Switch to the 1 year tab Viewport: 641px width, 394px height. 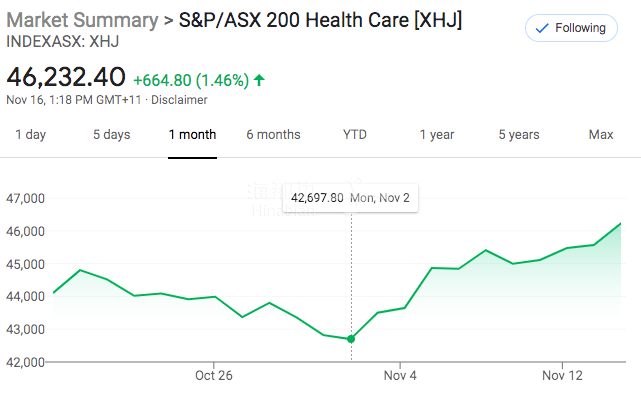pos(437,134)
